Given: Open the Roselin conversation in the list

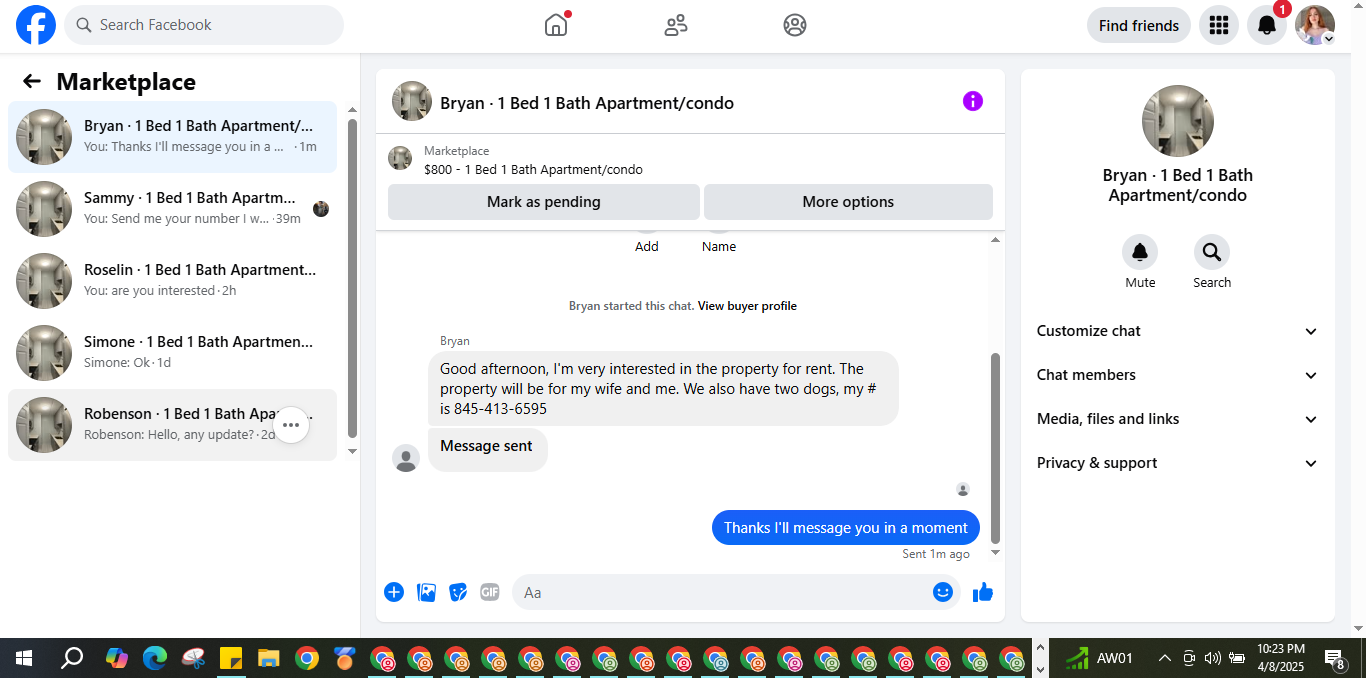Looking at the screenshot, I should tap(172, 281).
